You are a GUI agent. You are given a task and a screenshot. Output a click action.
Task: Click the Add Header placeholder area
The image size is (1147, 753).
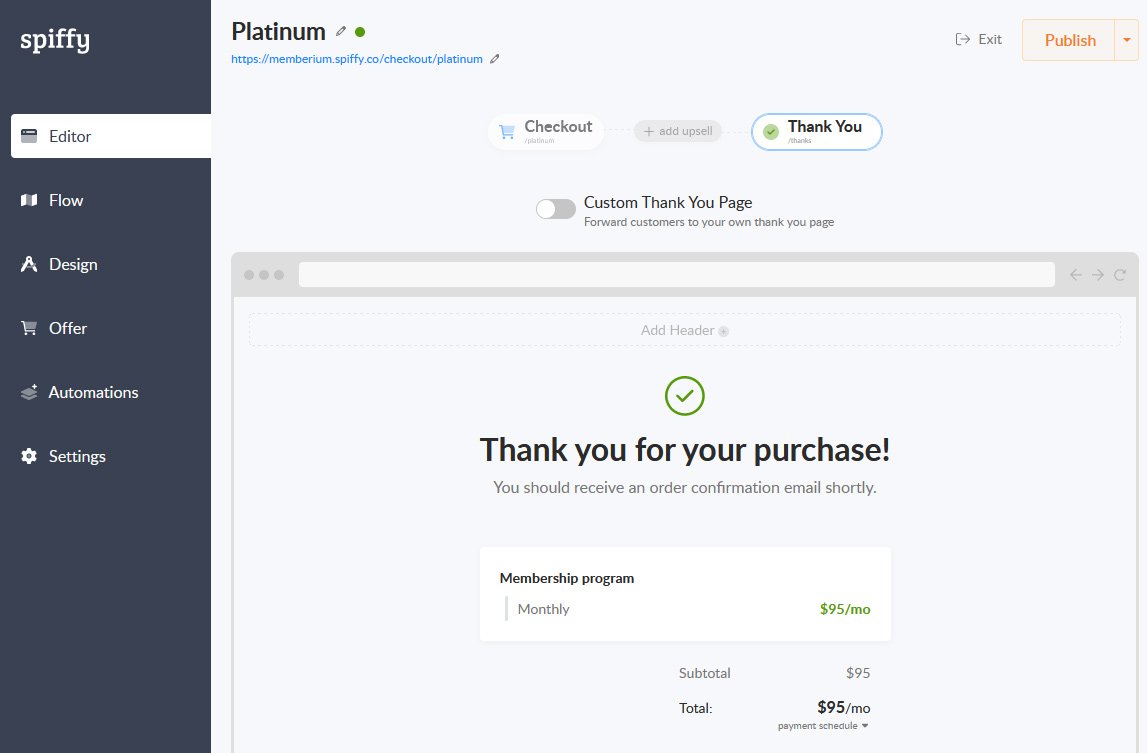(685, 330)
